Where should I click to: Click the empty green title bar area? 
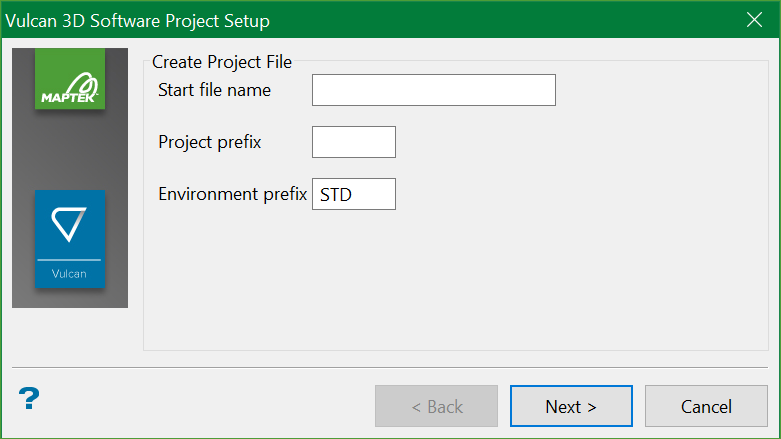click(x=500, y=20)
